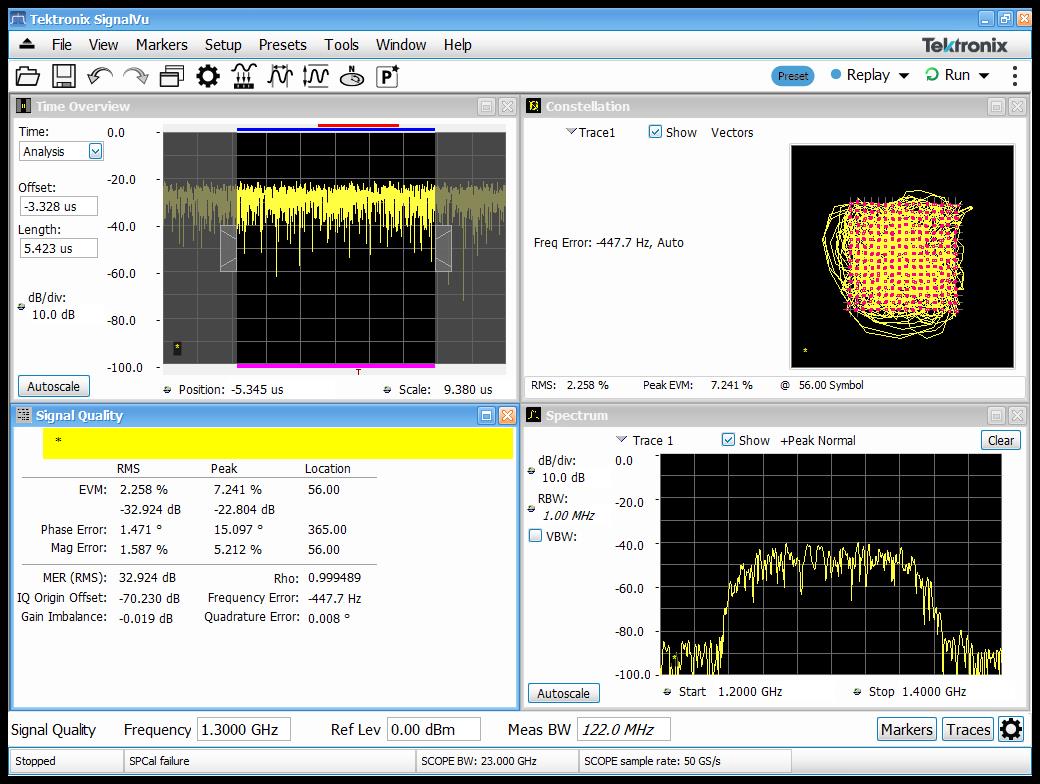Click the Run button
Screen dimensions: 1040x784
coord(948,75)
